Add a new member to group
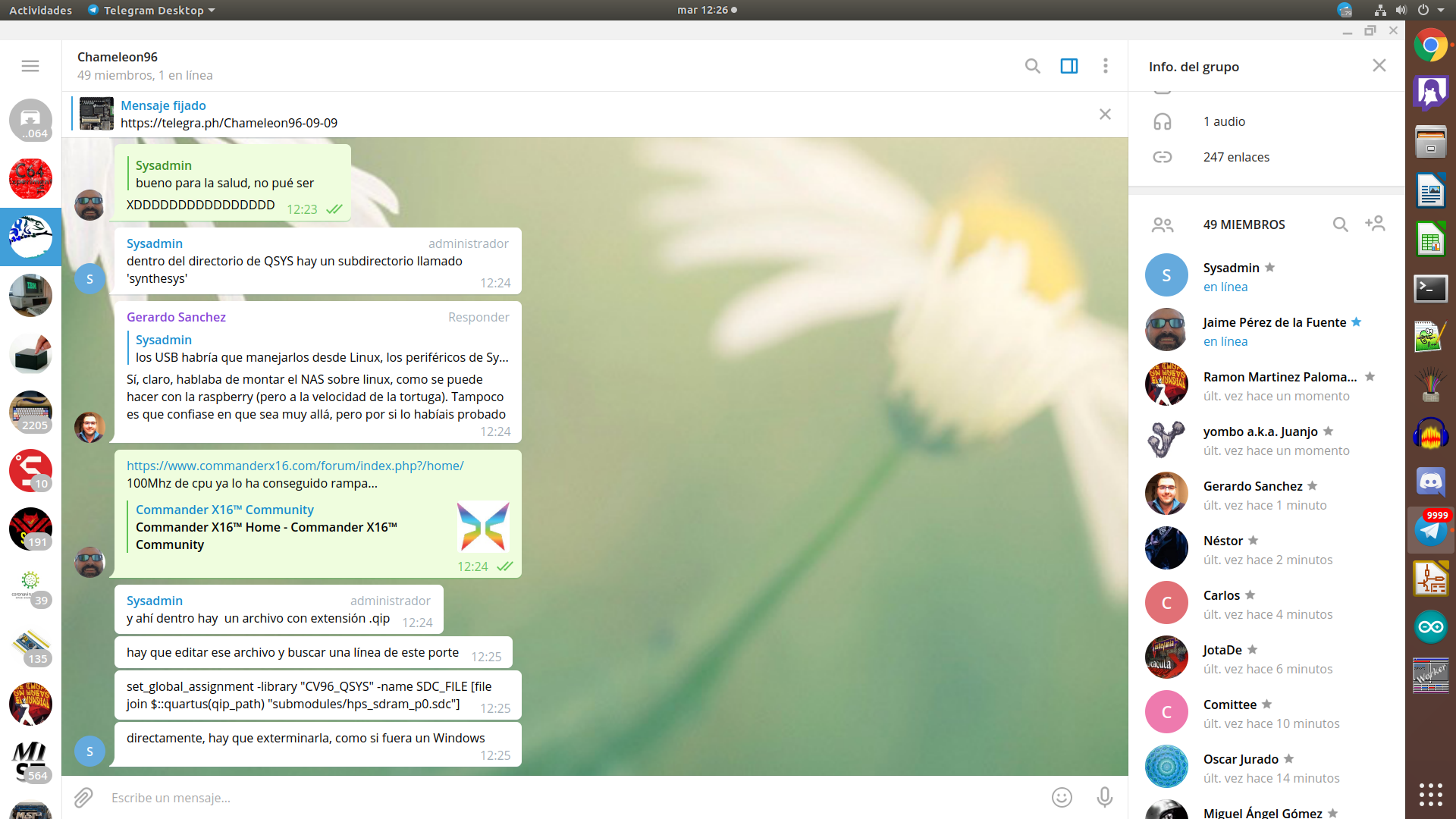Screen dimensions: 1456x819 pos(1375,224)
